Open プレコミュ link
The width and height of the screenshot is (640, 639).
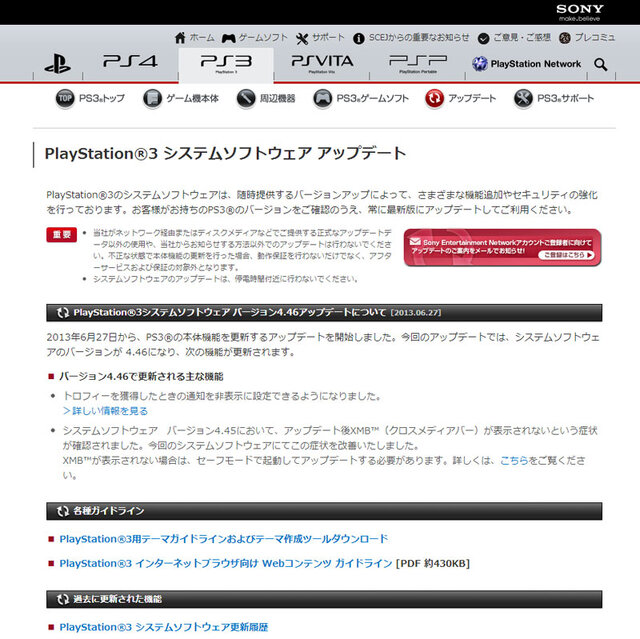point(595,38)
